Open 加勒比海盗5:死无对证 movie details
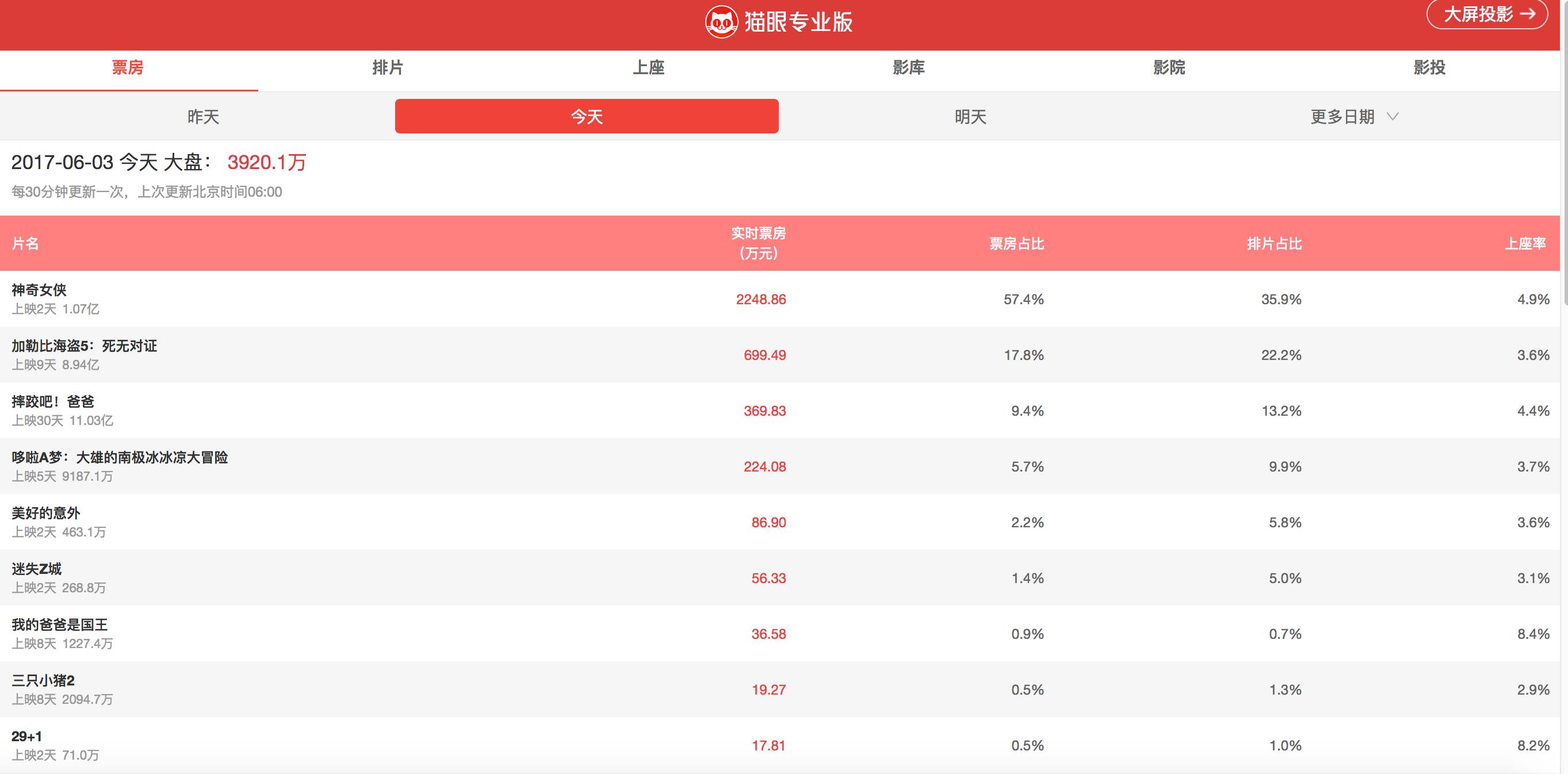The image size is (1568, 774). (x=84, y=346)
